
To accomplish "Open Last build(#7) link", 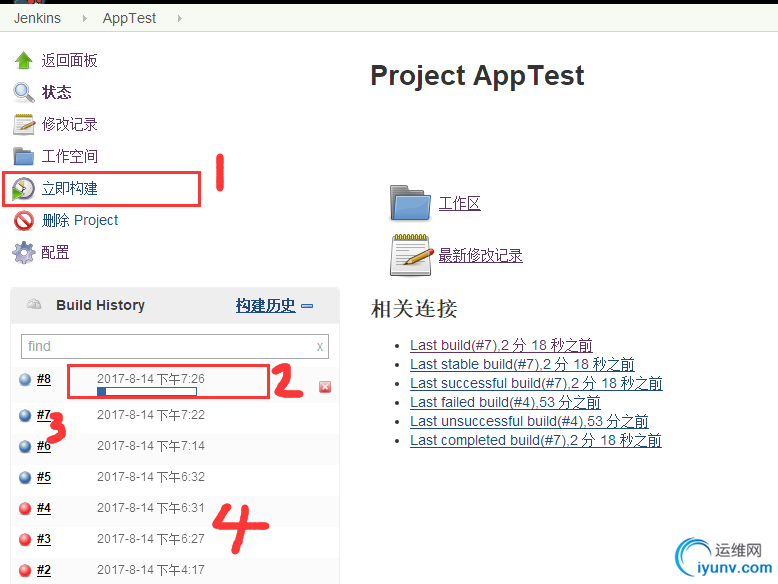I will tap(501, 345).
